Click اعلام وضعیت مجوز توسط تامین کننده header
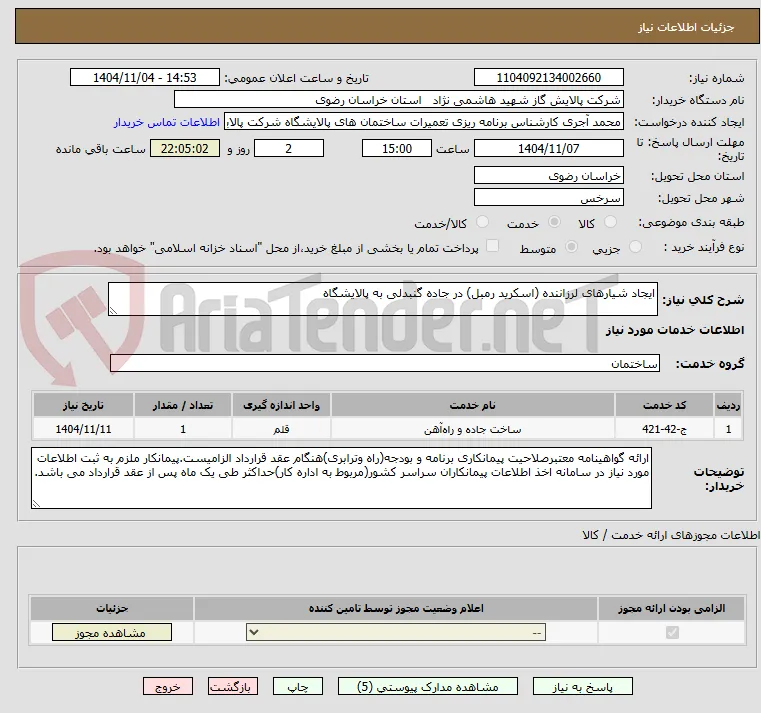The height and width of the screenshot is (713, 761). pos(396,608)
